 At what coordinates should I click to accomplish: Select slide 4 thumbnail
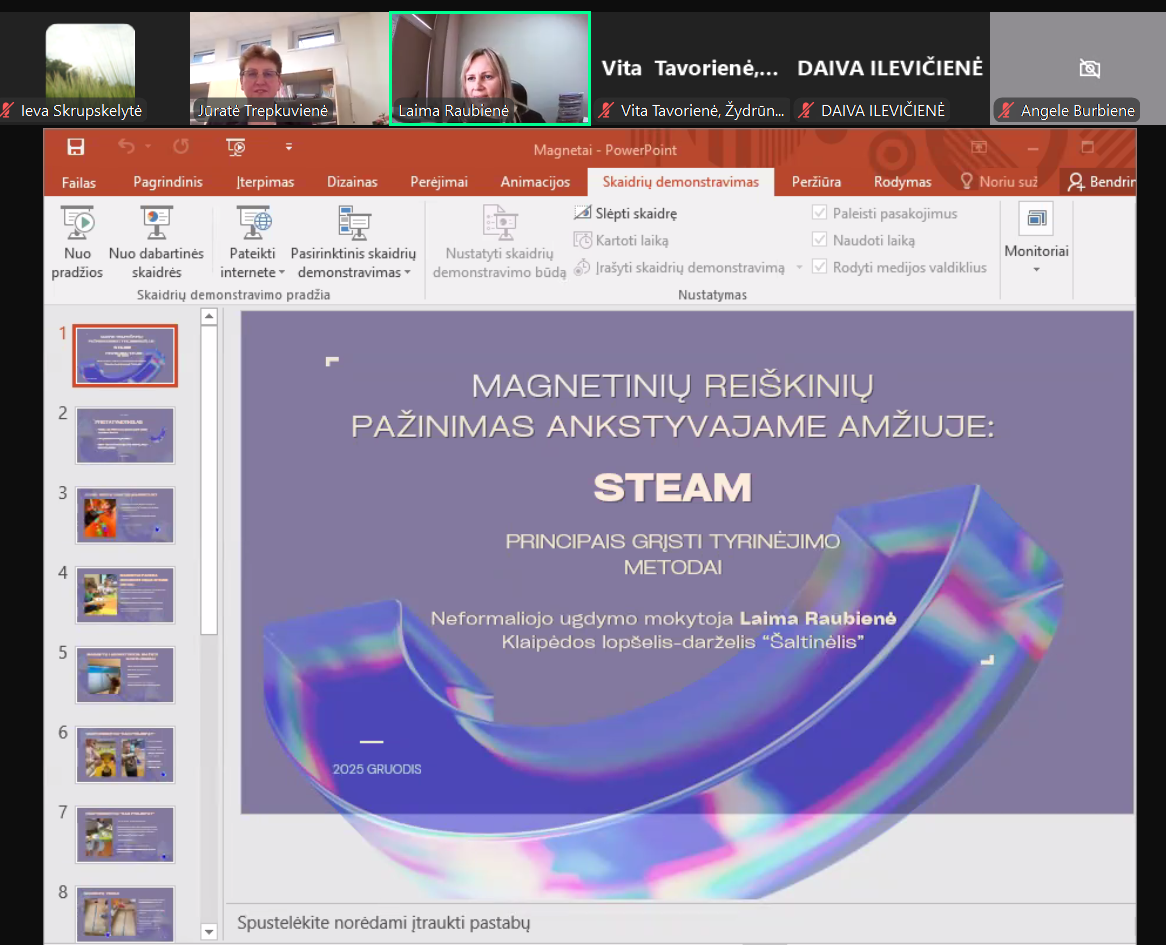point(125,595)
